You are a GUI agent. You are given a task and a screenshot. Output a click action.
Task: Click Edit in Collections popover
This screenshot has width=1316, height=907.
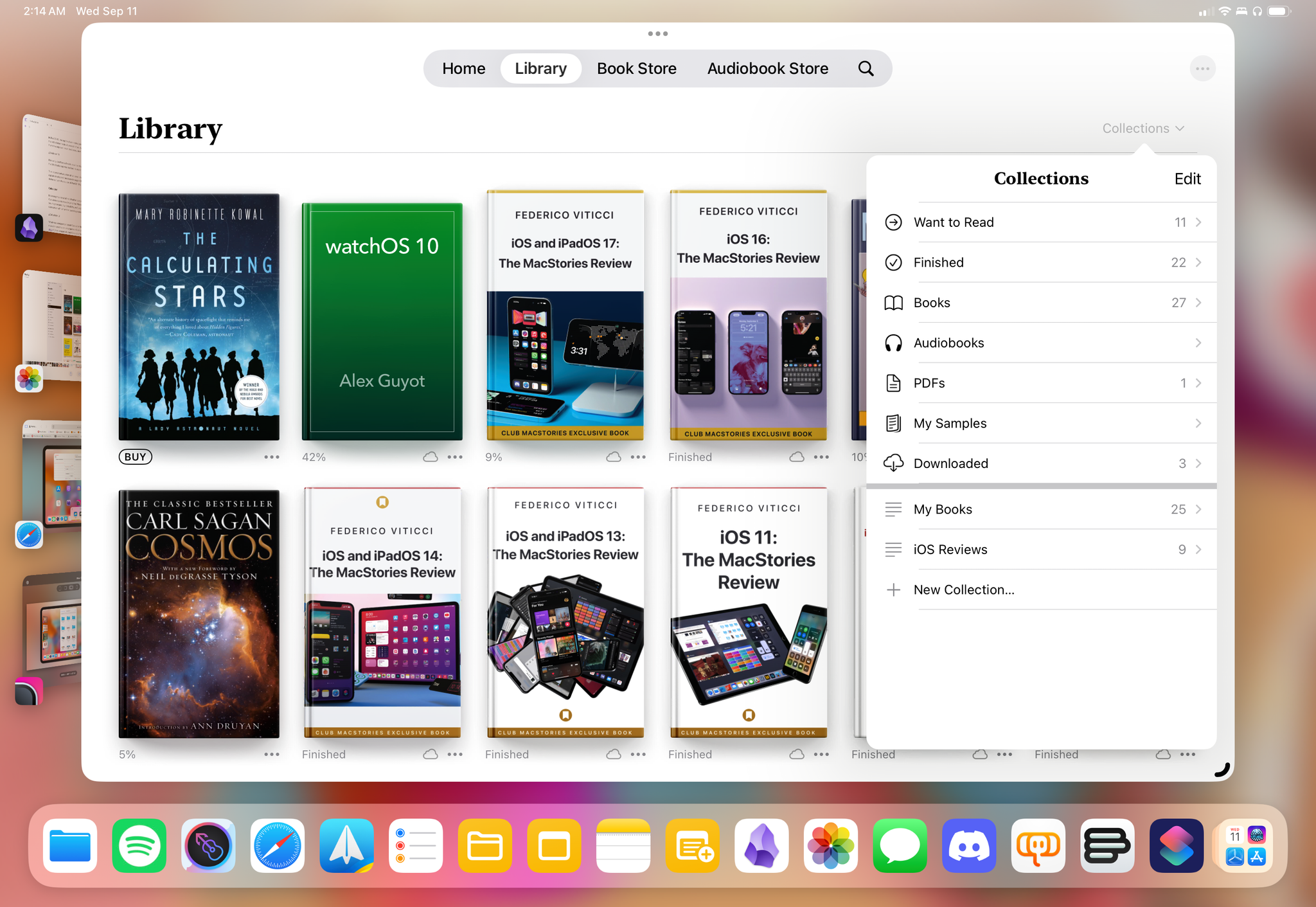(x=1187, y=179)
